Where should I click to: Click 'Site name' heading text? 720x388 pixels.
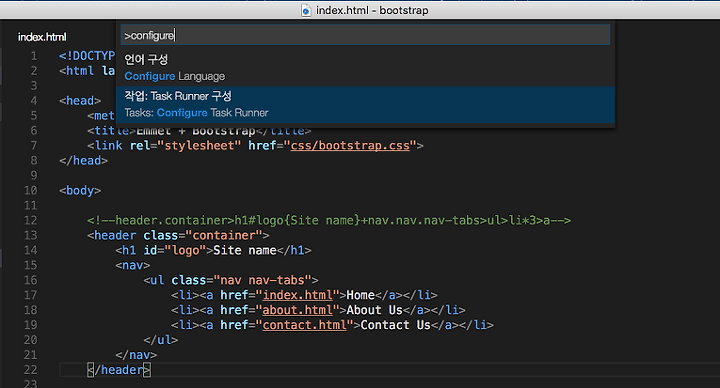(244, 250)
